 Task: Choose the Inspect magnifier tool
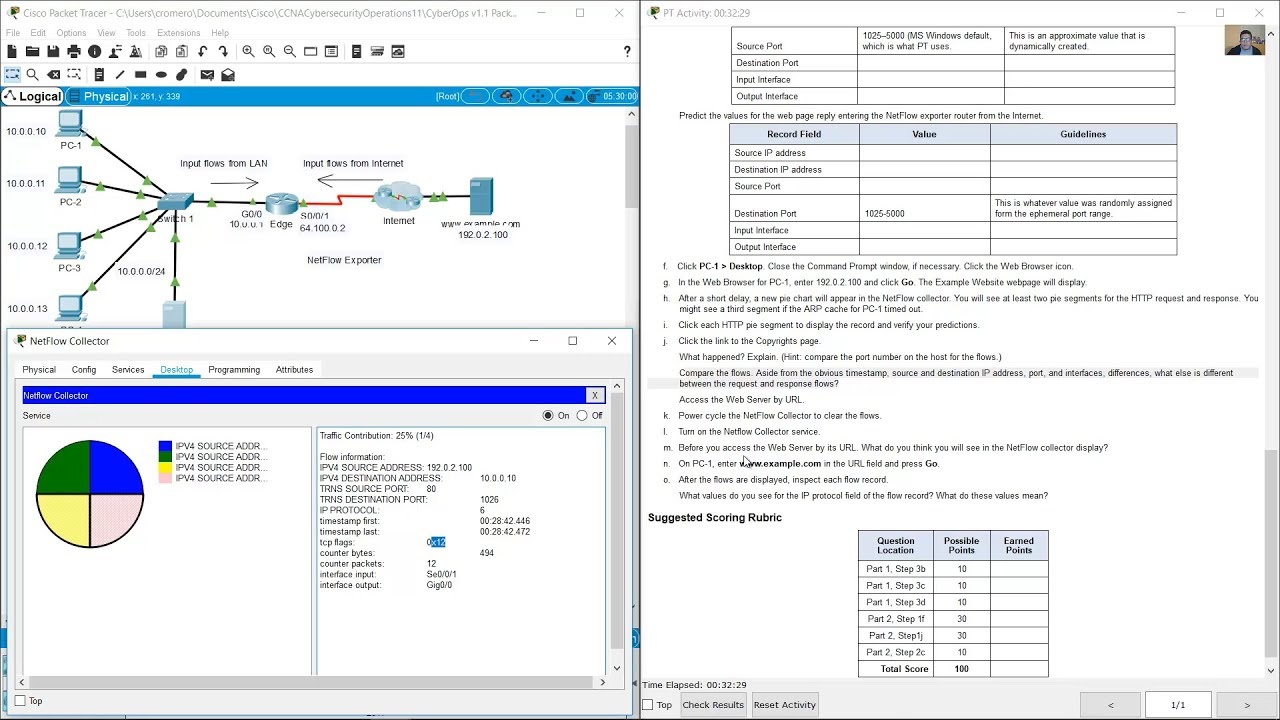[x=32, y=74]
